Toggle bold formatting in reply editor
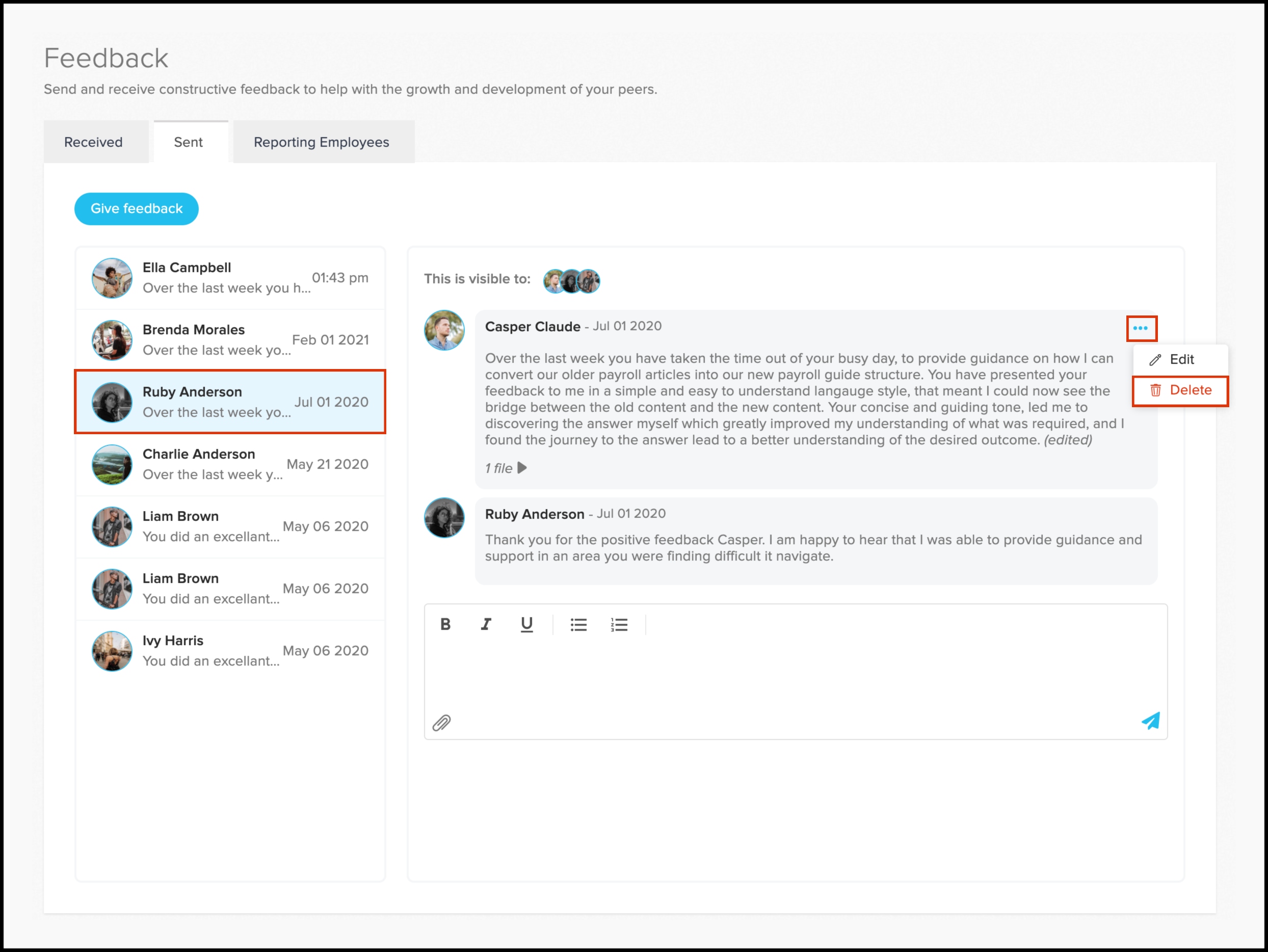This screenshot has height=952, width=1268. (x=445, y=624)
